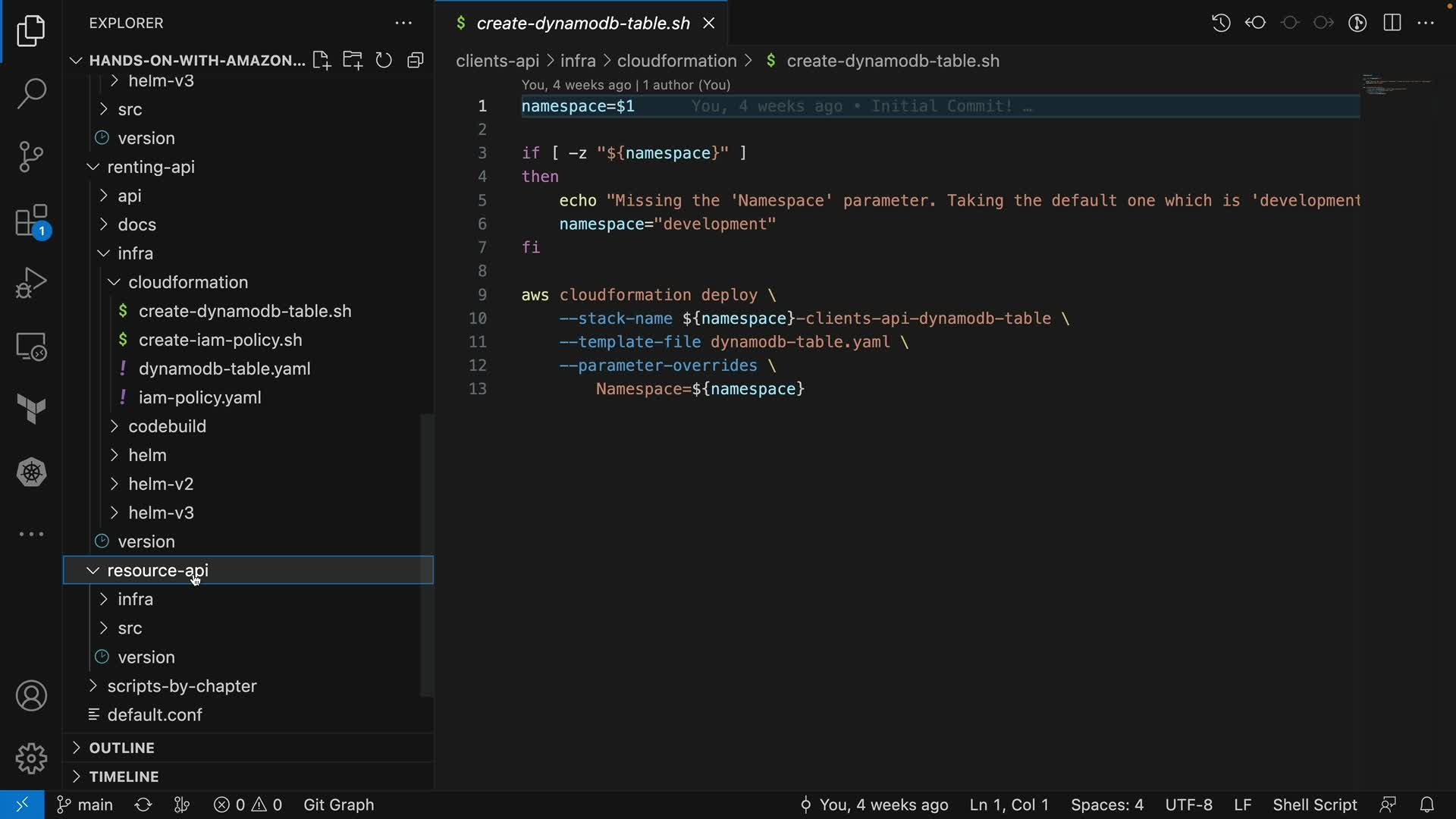Click the New File icon in Explorer
The image size is (1456, 819).
pos(322,61)
